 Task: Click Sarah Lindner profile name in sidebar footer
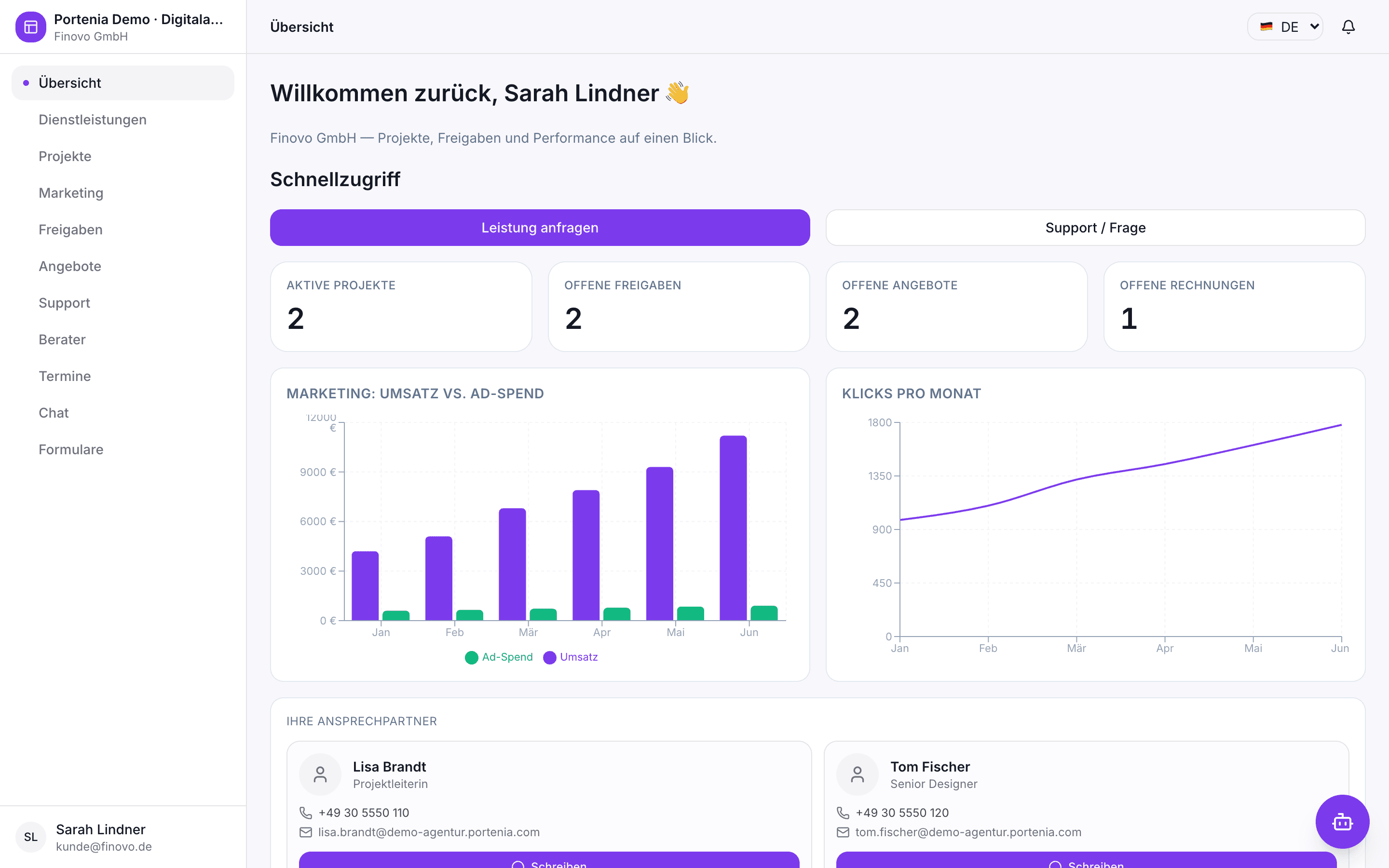[x=101, y=829]
